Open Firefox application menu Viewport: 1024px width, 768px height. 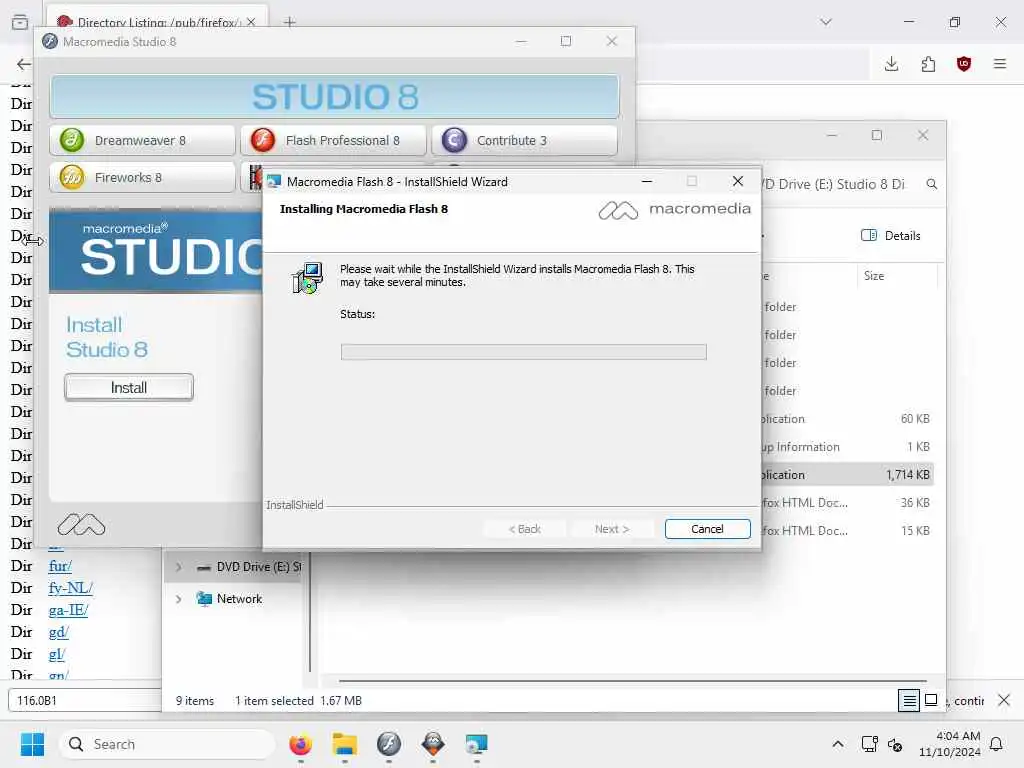(x=1000, y=64)
